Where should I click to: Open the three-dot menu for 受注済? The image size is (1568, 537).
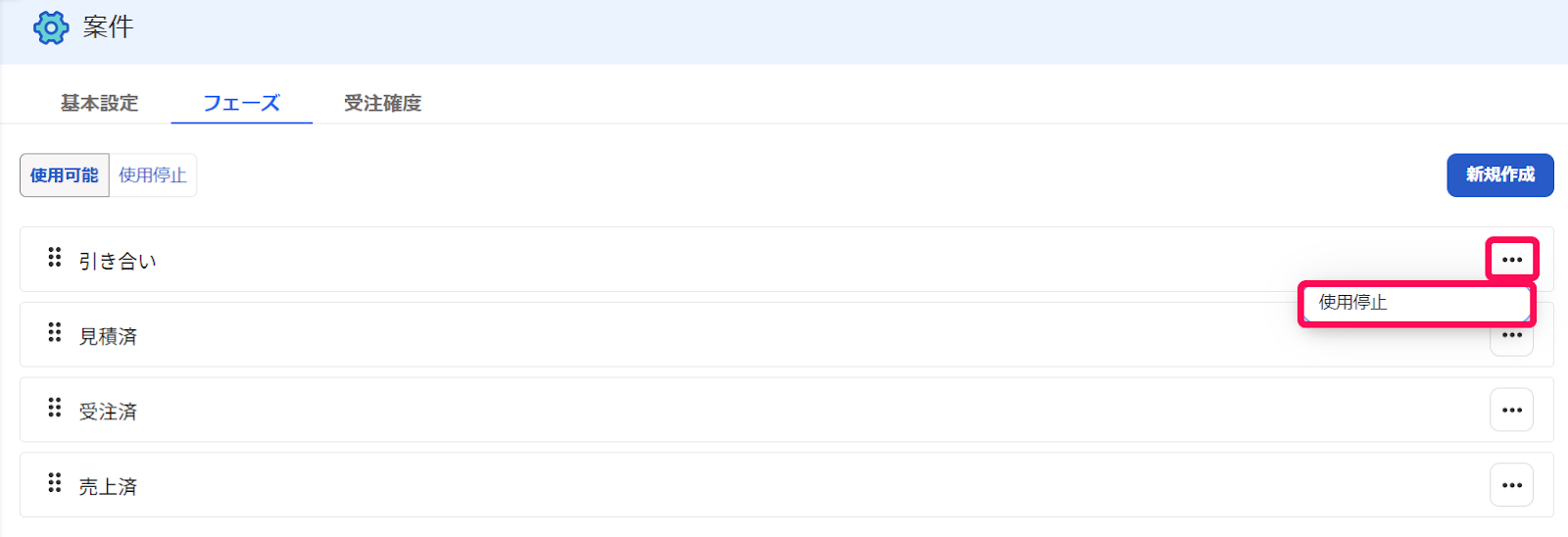coord(1511,410)
